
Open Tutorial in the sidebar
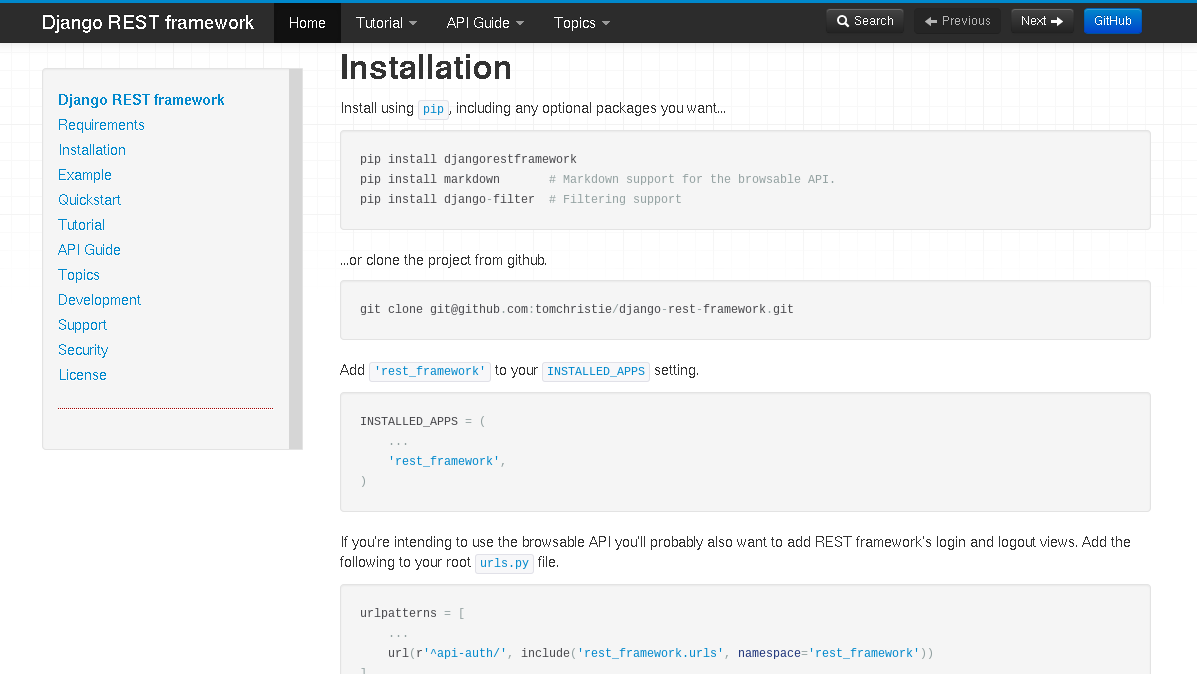point(81,225)
